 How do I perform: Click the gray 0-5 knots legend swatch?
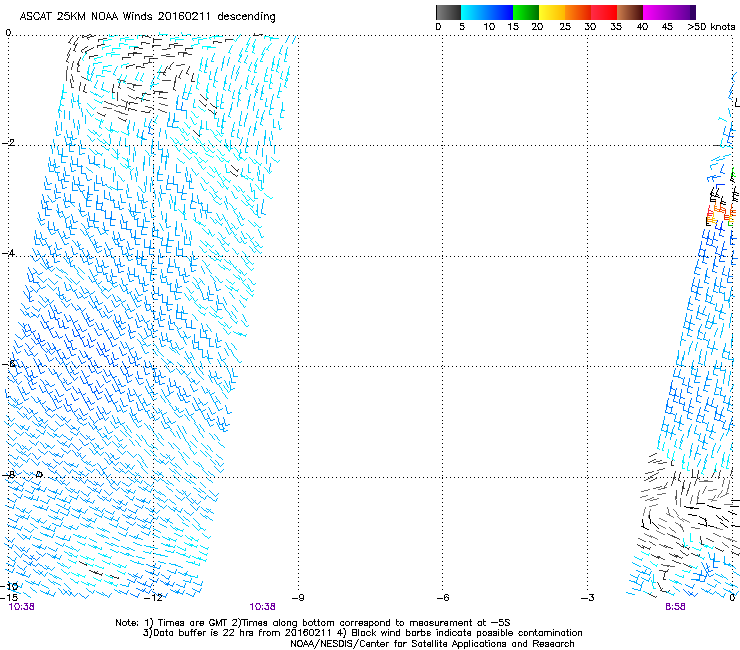click(x=448, y=12)
